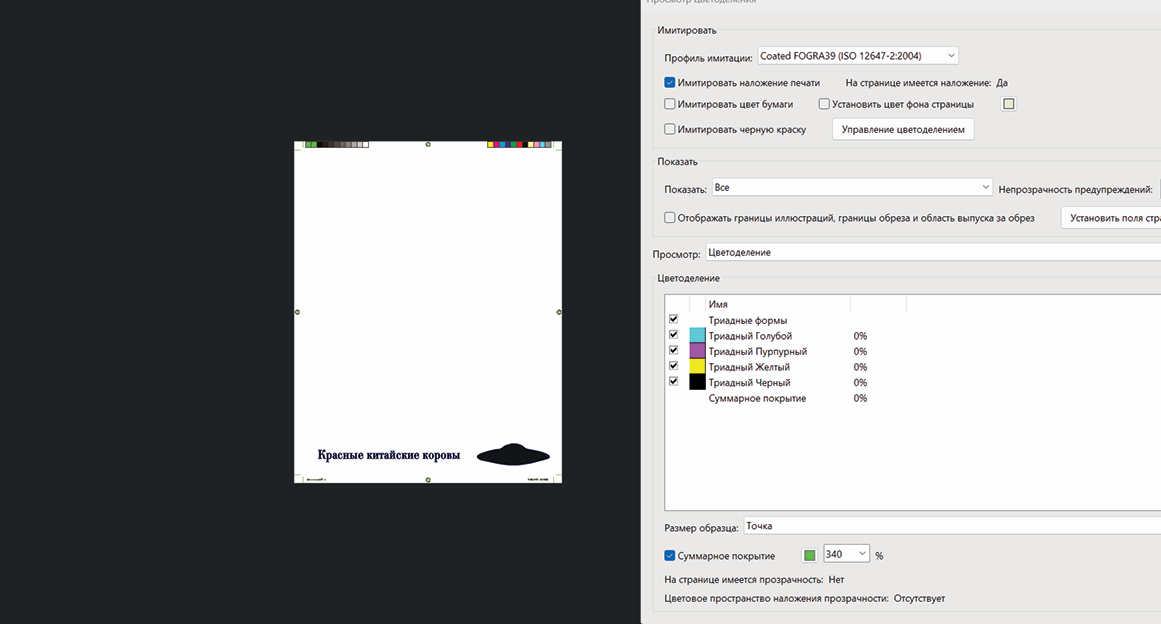Open the Профиль имитации dropdown
Screen dimensions: 1161x624
(x=857, y=56)
